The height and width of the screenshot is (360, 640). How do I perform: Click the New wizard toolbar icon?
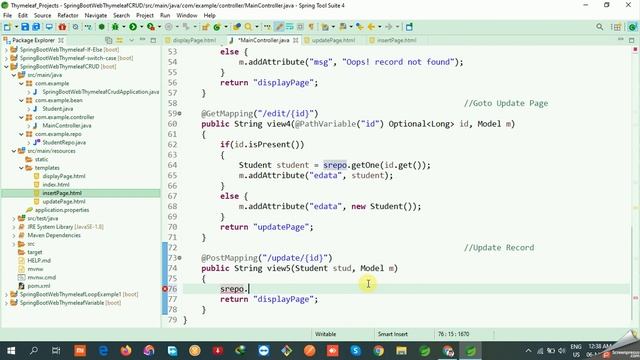[7, 27]
